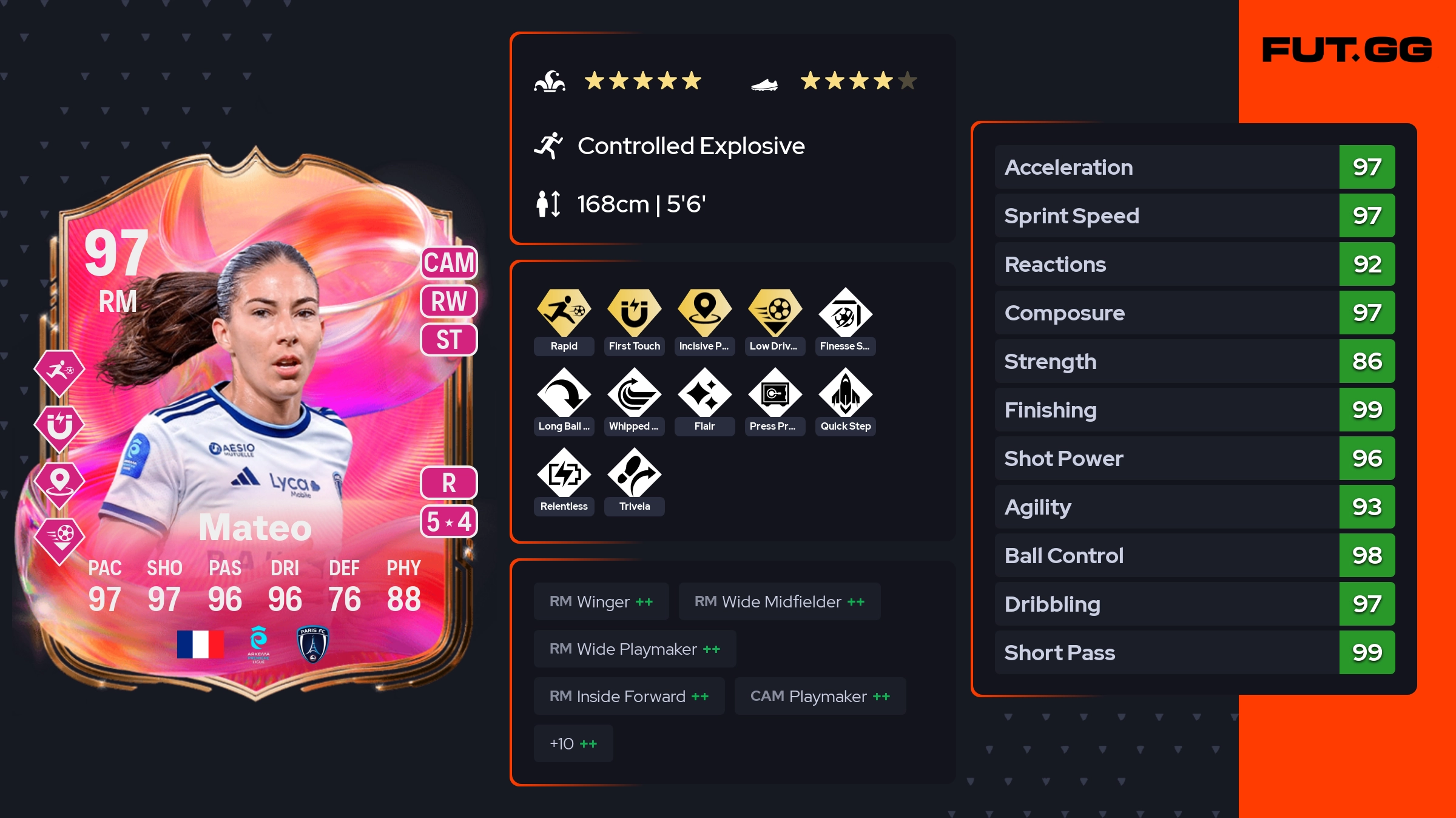The image size is (1456, 818).
Task: Click the Relentless playstyle icon
Action: coord(564,473)
